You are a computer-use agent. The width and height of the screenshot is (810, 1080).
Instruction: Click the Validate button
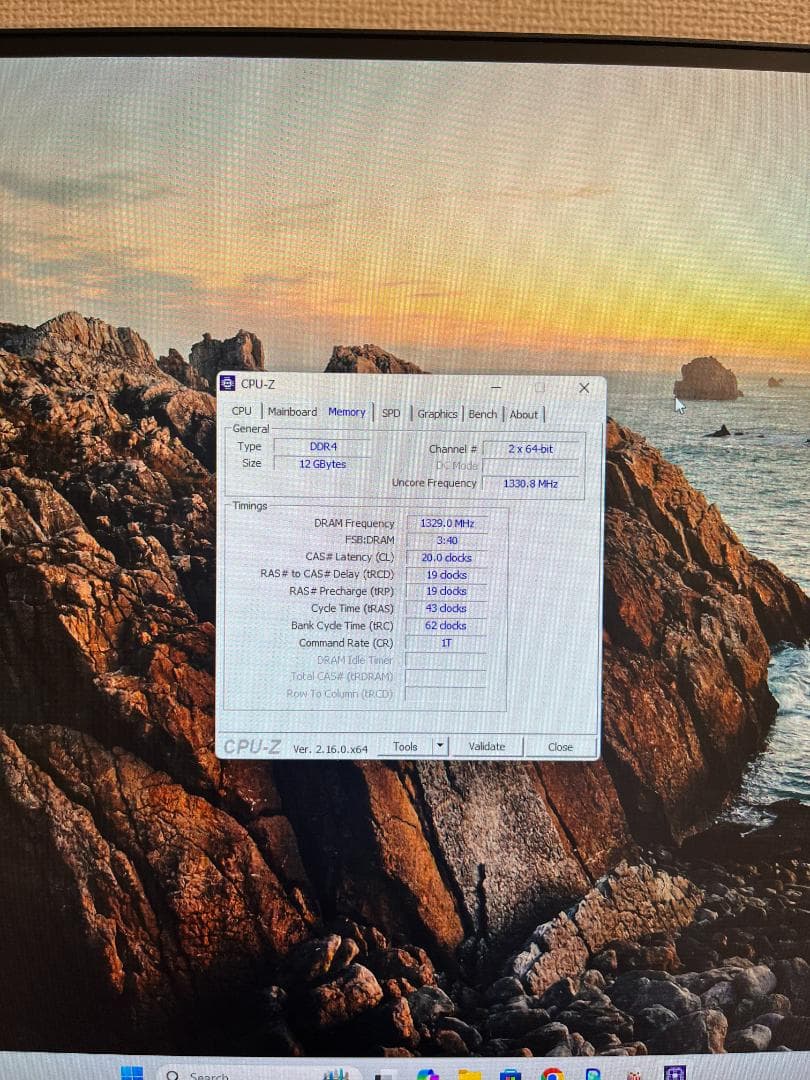[489, 746]
